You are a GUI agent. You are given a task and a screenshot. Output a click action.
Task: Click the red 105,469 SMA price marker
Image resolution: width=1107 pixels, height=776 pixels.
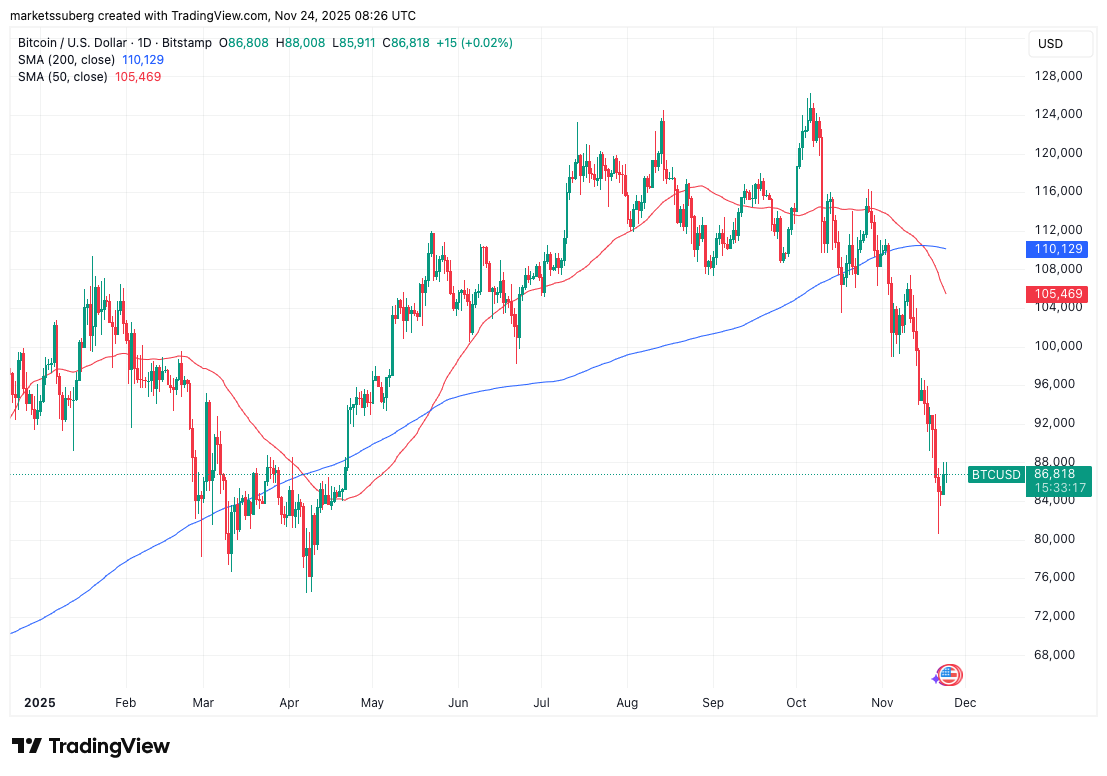[x=1056, y=294]
